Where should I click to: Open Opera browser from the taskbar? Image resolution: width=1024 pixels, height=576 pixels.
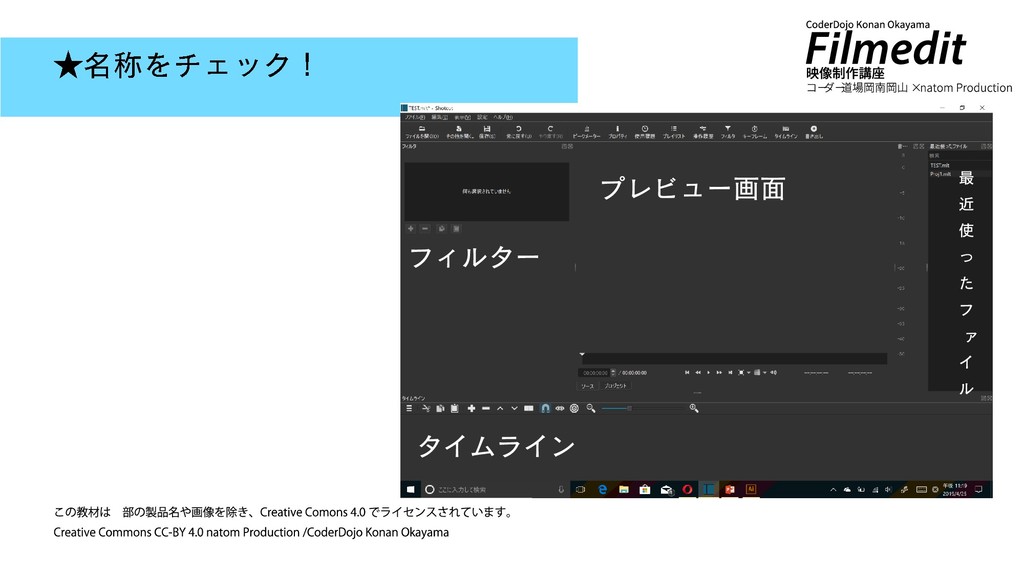pos(687,489)
